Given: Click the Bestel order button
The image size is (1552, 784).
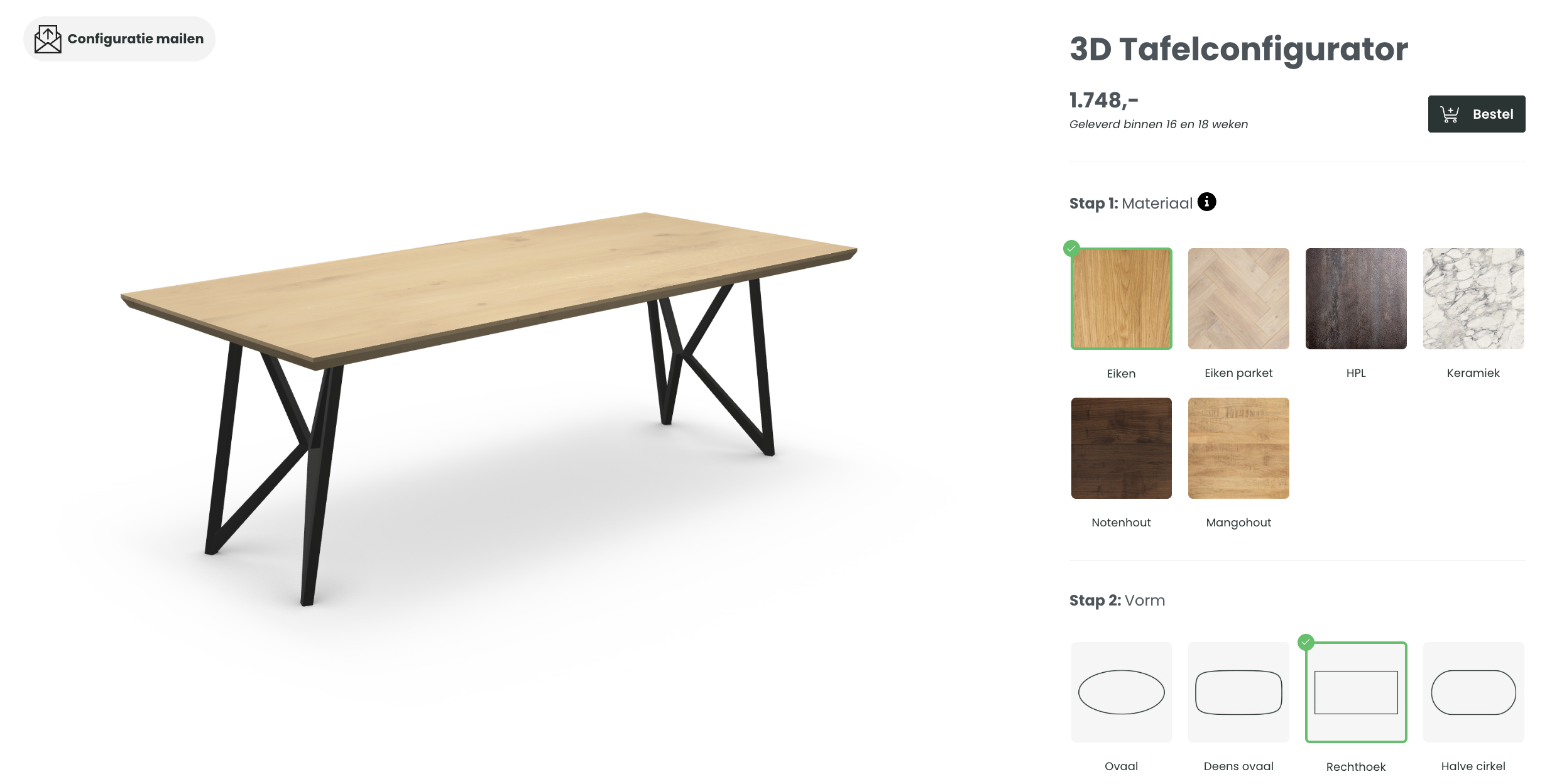Looking at the screenshot, I should [x=1477, y=114].
